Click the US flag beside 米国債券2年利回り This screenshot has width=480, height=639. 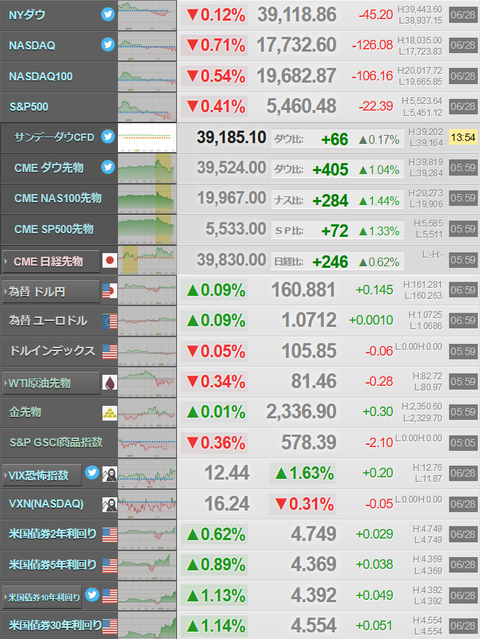coord(110,535)
